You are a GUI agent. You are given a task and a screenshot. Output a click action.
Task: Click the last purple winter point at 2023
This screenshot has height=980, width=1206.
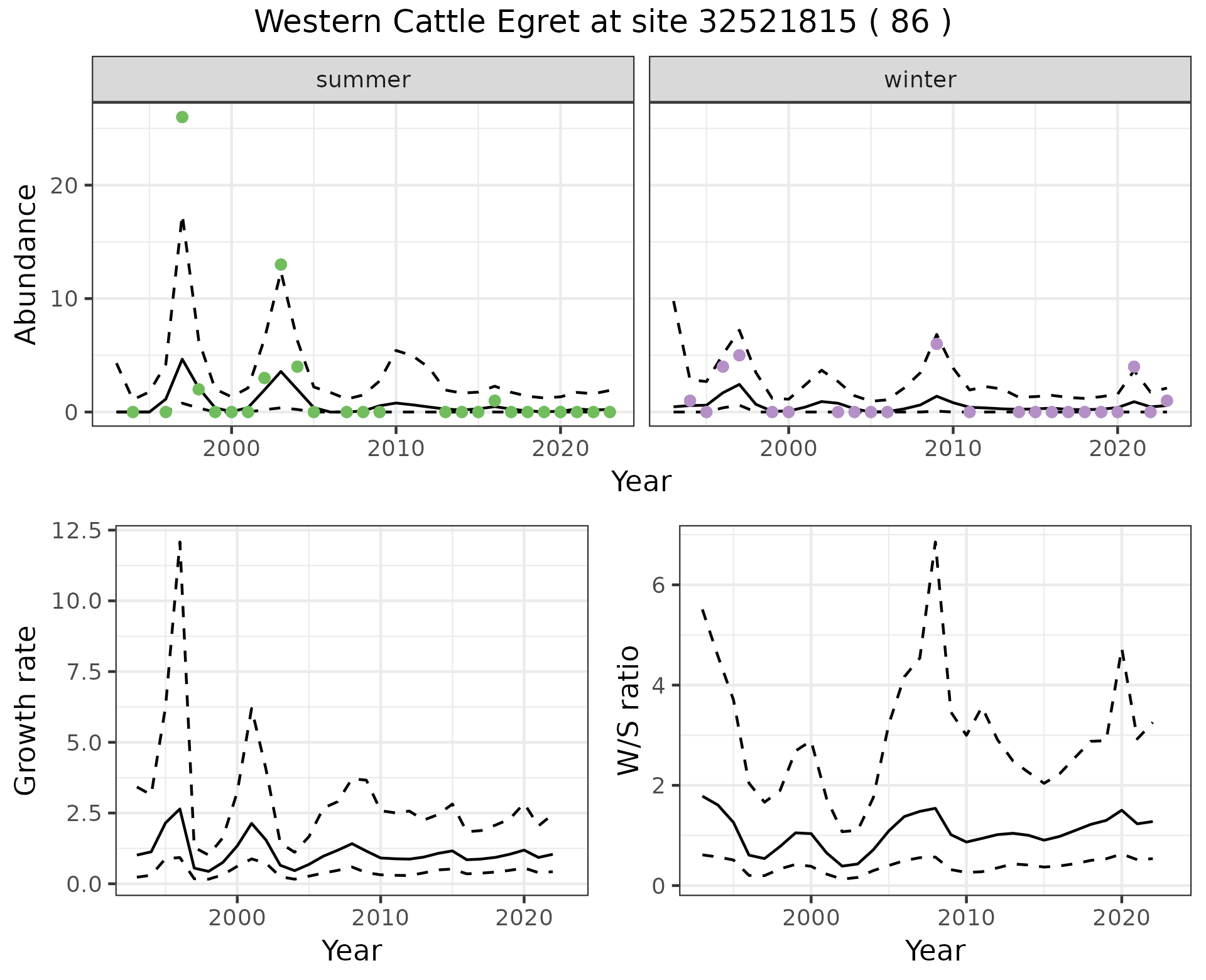pyautogui.click(x=1166, y=401)
